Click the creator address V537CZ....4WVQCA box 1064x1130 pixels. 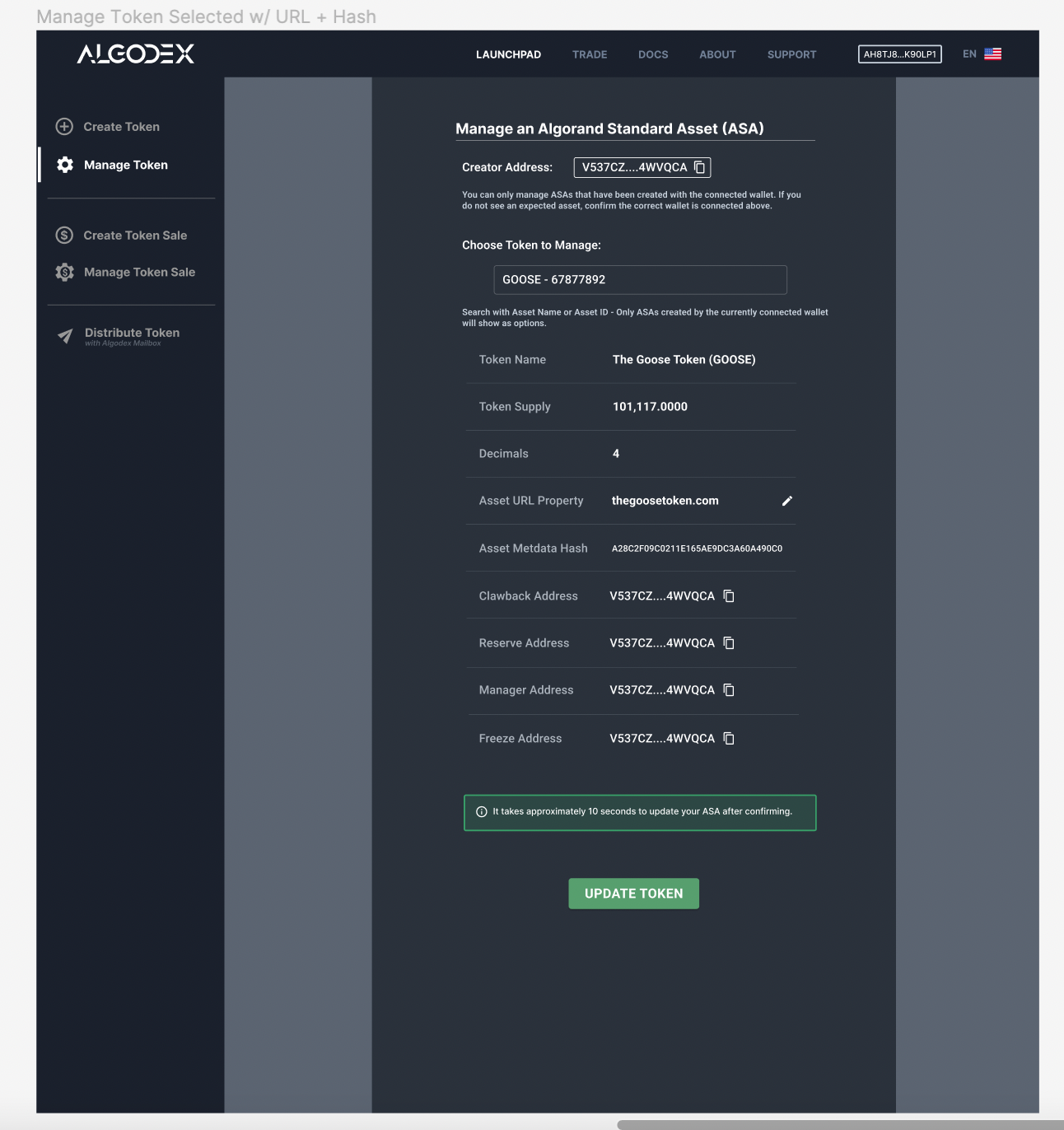pos(642,167)
